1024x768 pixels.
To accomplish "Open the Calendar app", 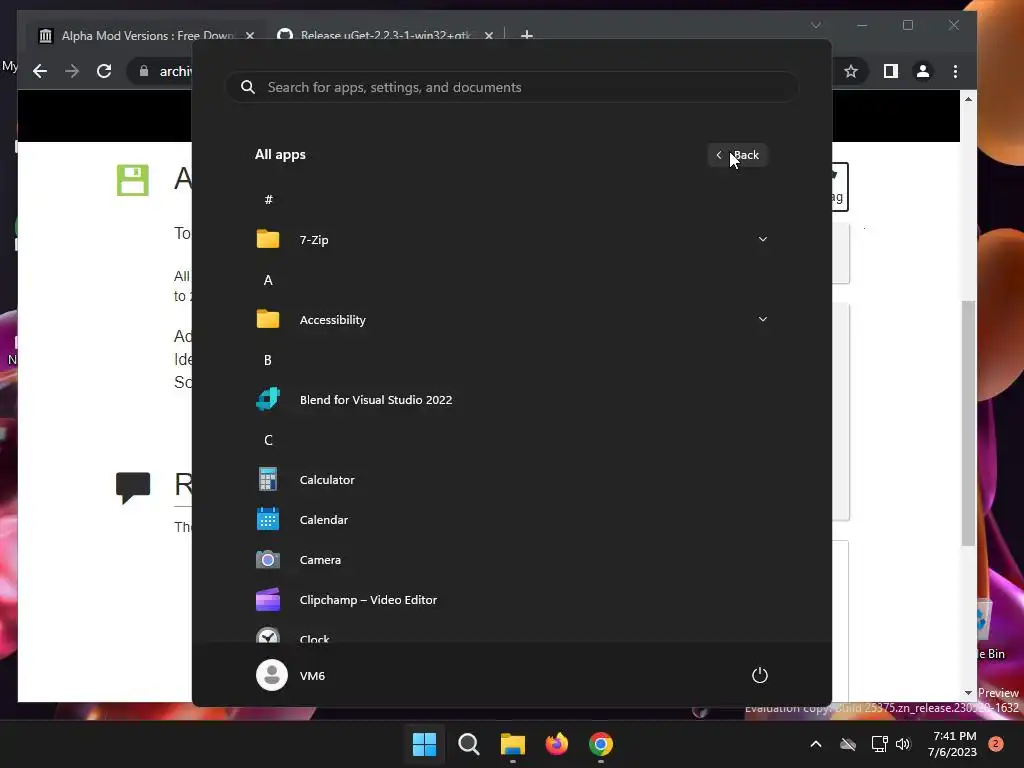I will click(x=511, y=520).
